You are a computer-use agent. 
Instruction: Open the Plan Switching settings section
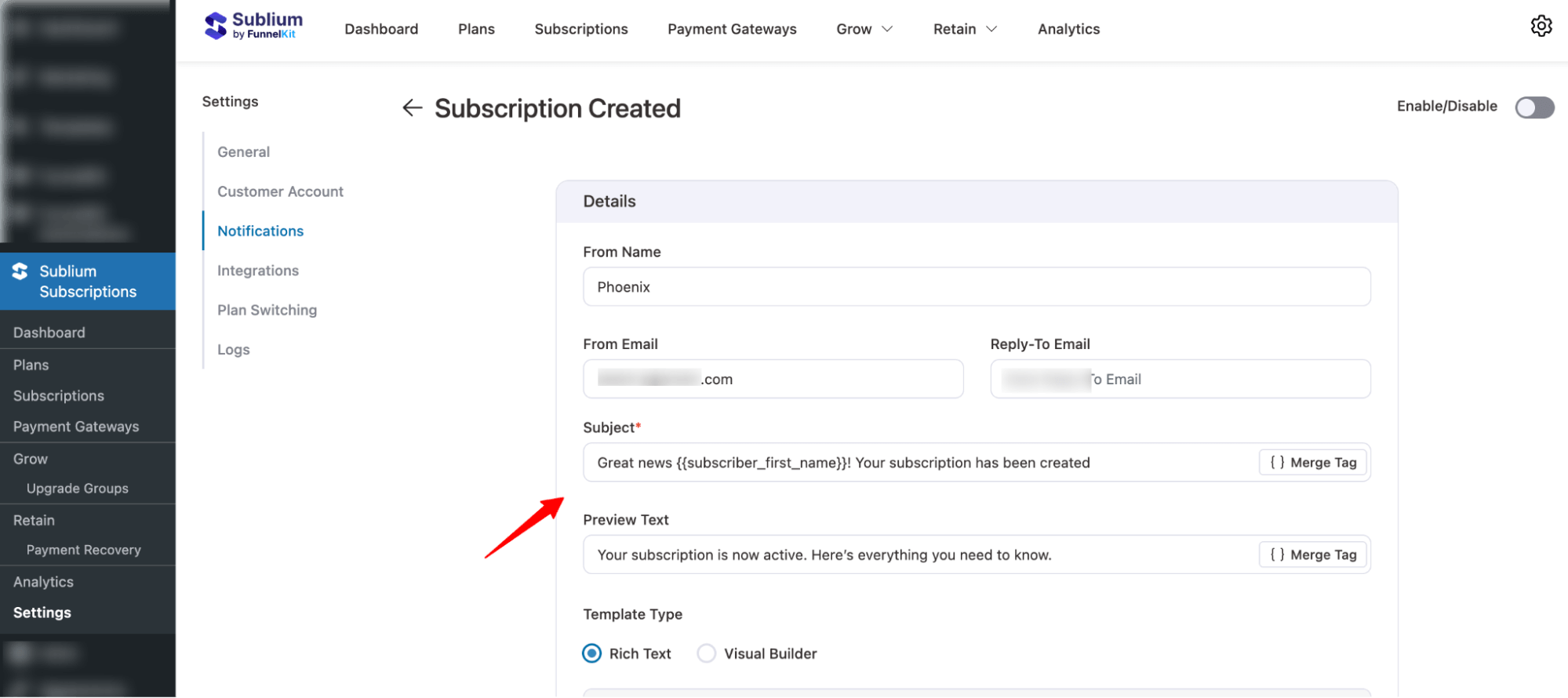tap(267, 310)
